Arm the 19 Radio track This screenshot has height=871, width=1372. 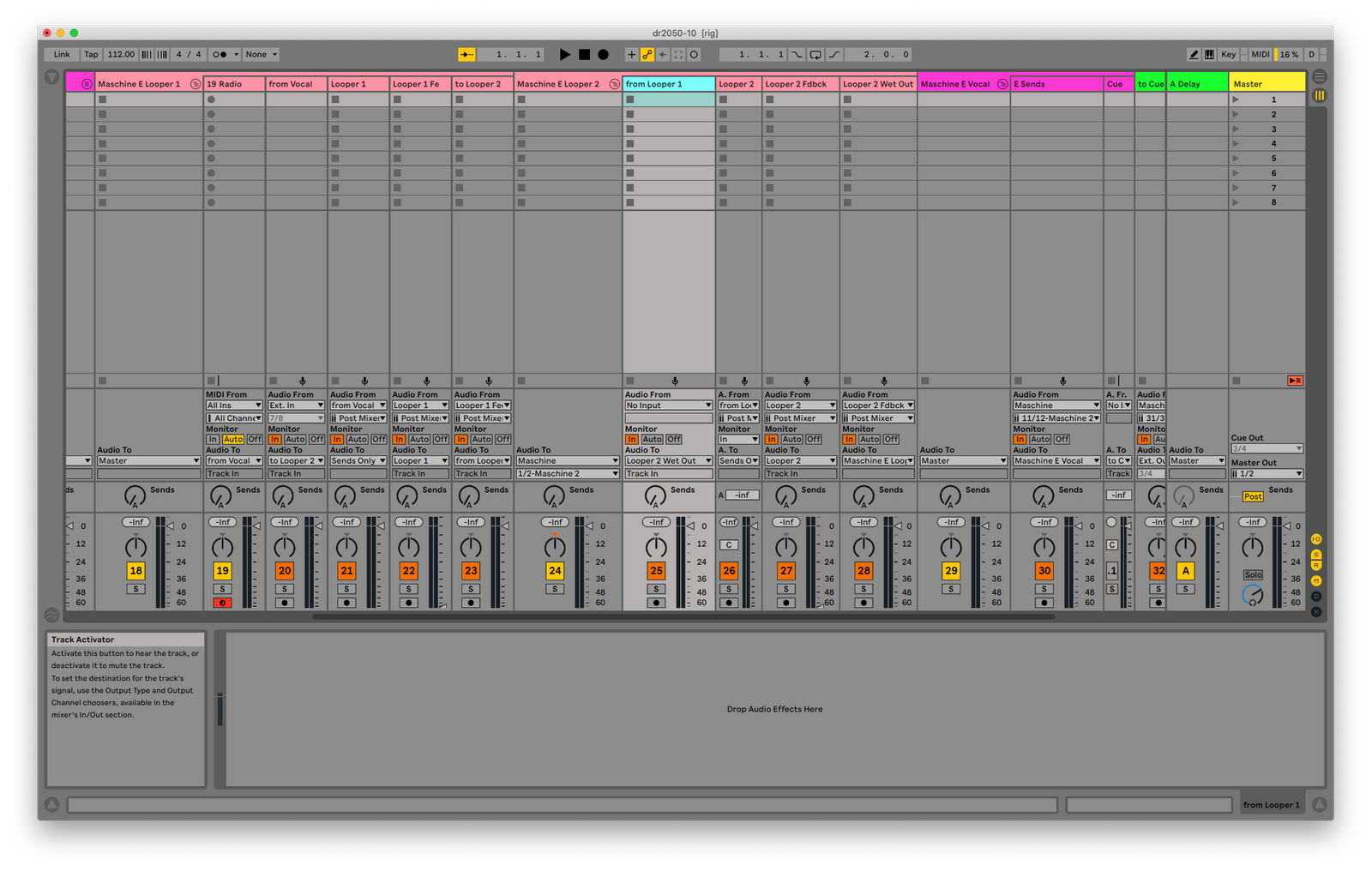pyautogui.click(x=222, y=603)
